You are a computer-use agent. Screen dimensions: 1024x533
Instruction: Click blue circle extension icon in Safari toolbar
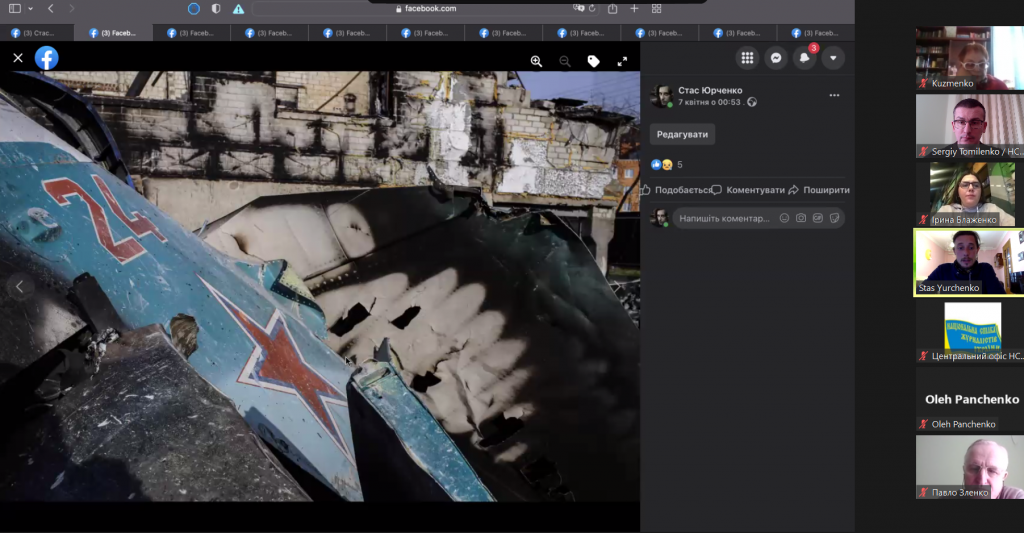(x=193, y=8)
